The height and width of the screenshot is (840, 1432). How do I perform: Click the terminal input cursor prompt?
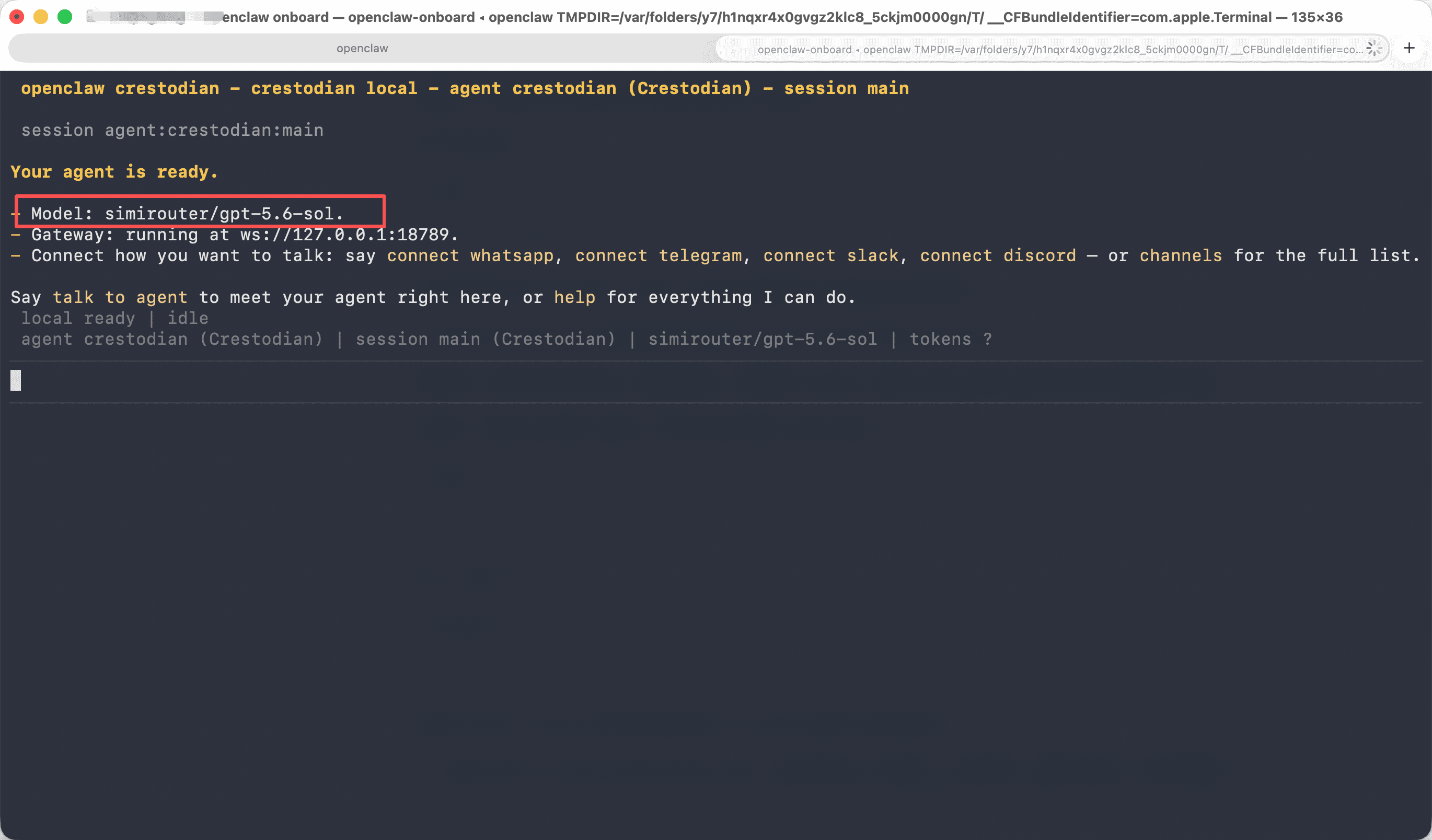click(16, 380)
